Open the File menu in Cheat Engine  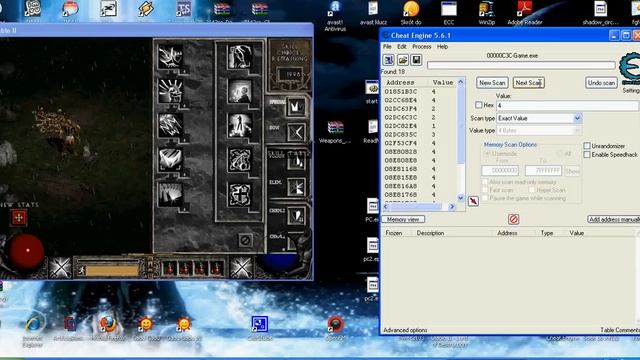[x=387, y=47]
